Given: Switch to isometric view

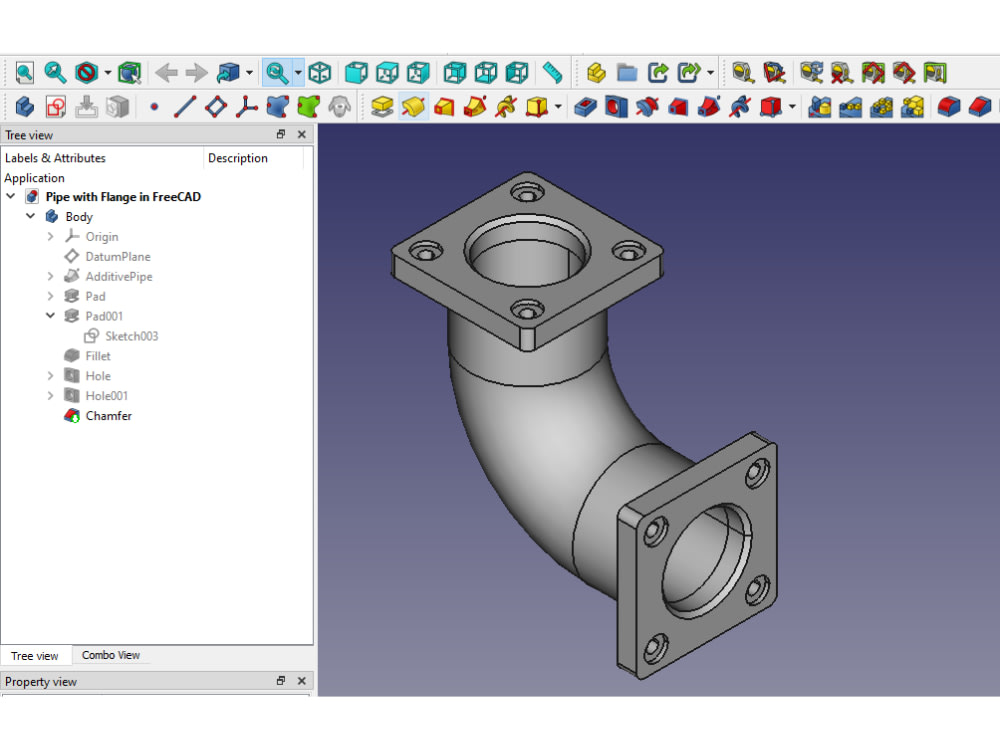Looking at the screenshot, I should [x=322, y=72].
